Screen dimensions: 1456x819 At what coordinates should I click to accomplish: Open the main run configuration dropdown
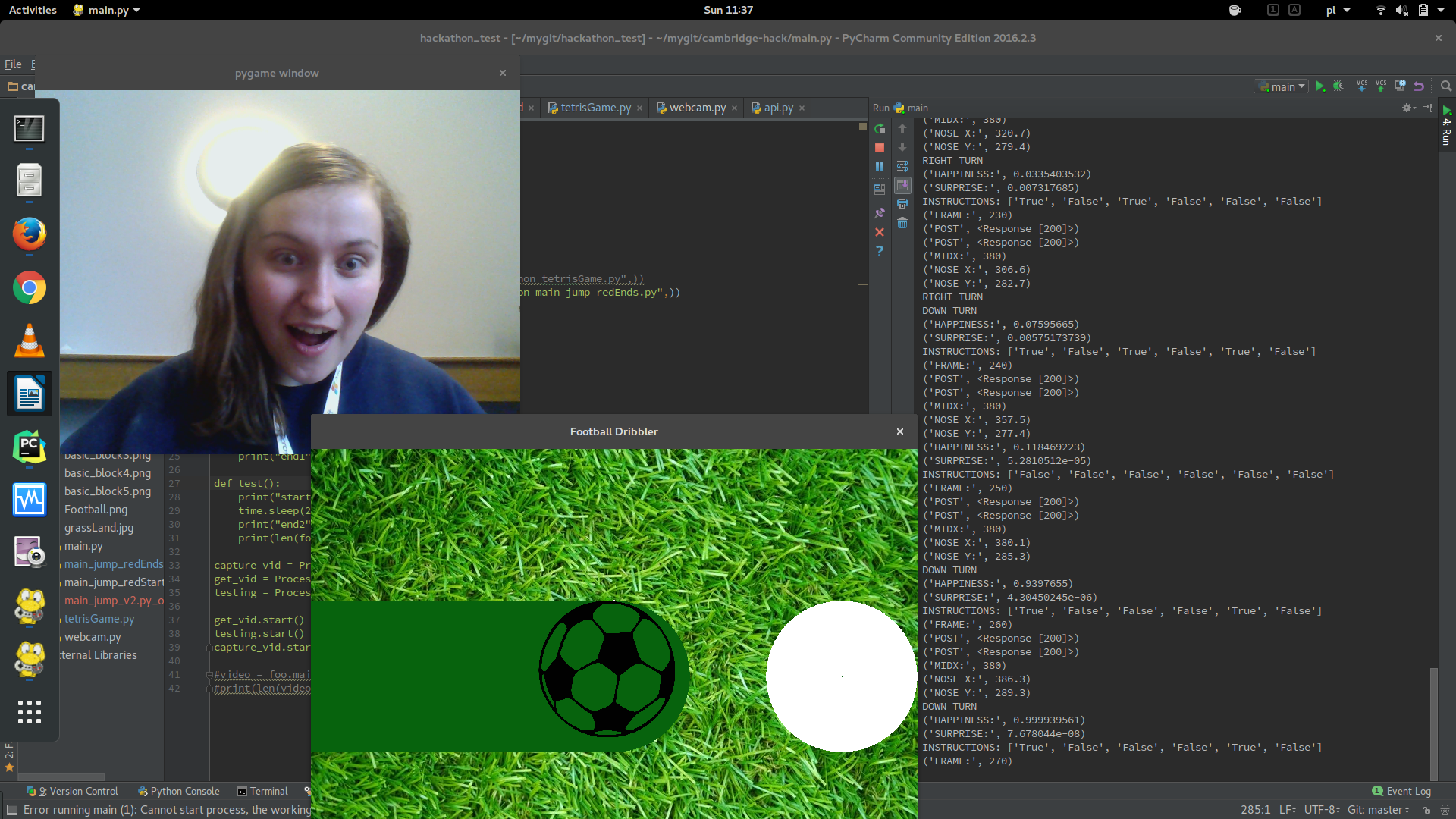(1282, 86)
